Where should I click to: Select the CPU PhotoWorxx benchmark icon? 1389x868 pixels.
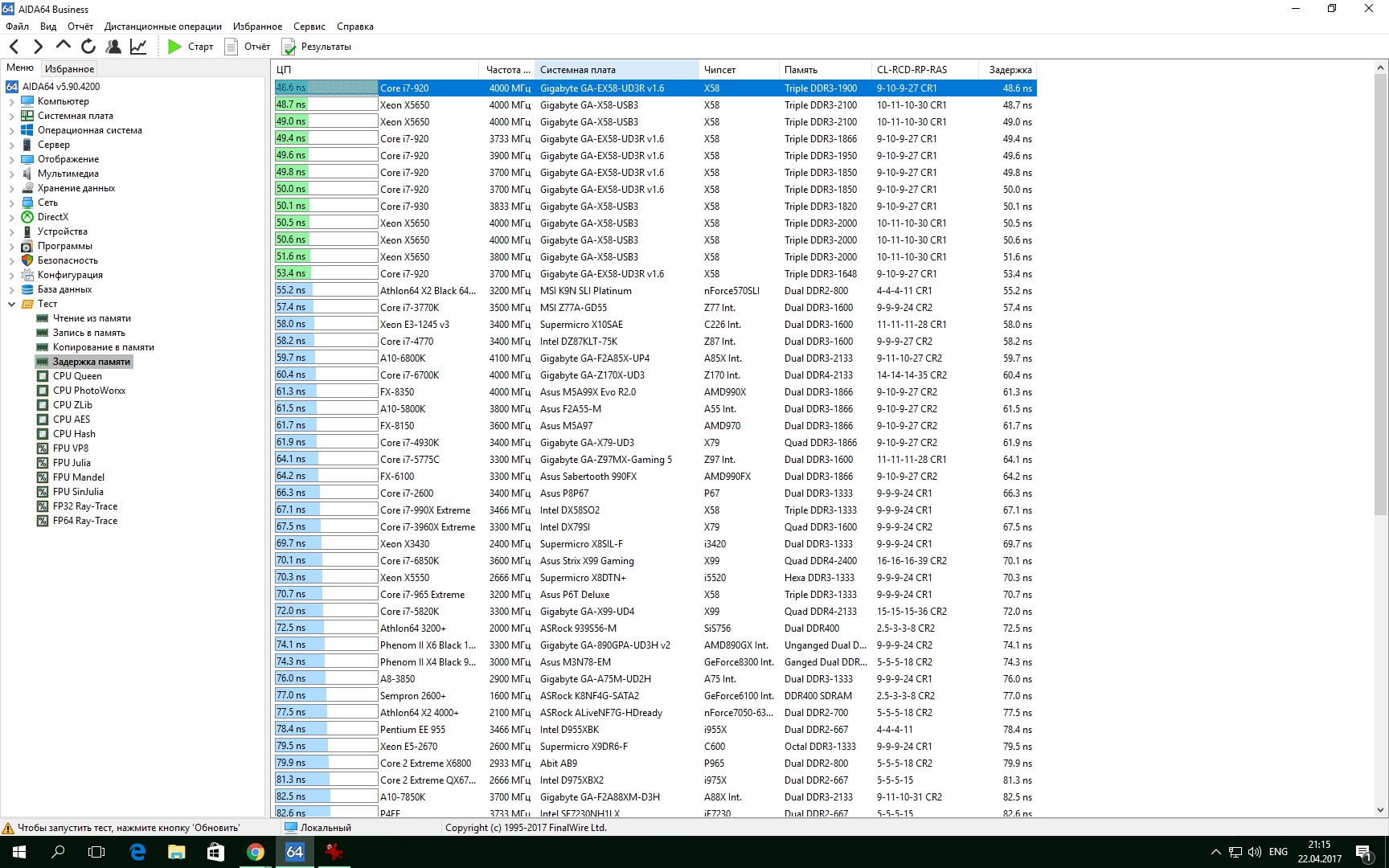[43, 391]
